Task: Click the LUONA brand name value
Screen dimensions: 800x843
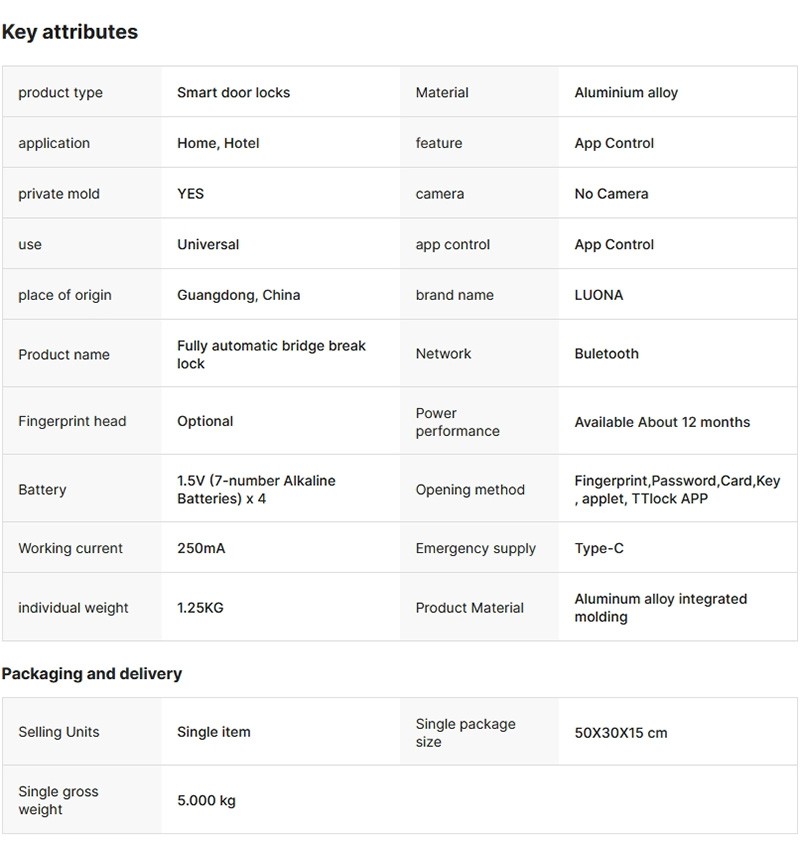Action: [598, 295]
